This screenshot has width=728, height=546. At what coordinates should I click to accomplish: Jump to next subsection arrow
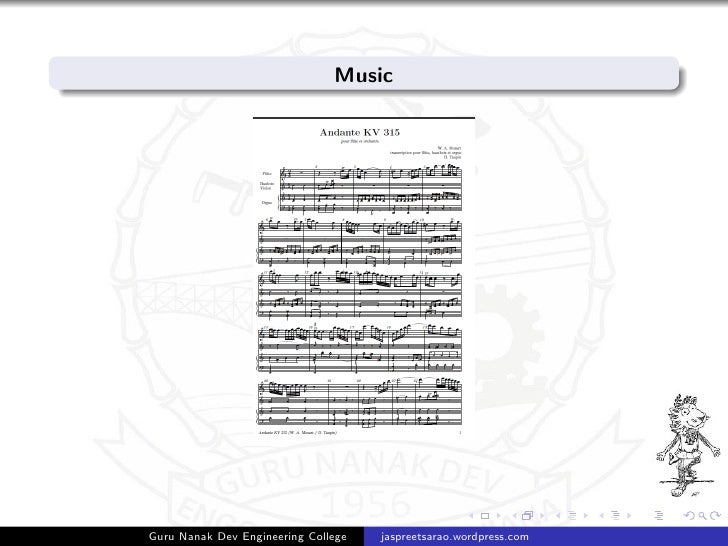tap(586, 515)
